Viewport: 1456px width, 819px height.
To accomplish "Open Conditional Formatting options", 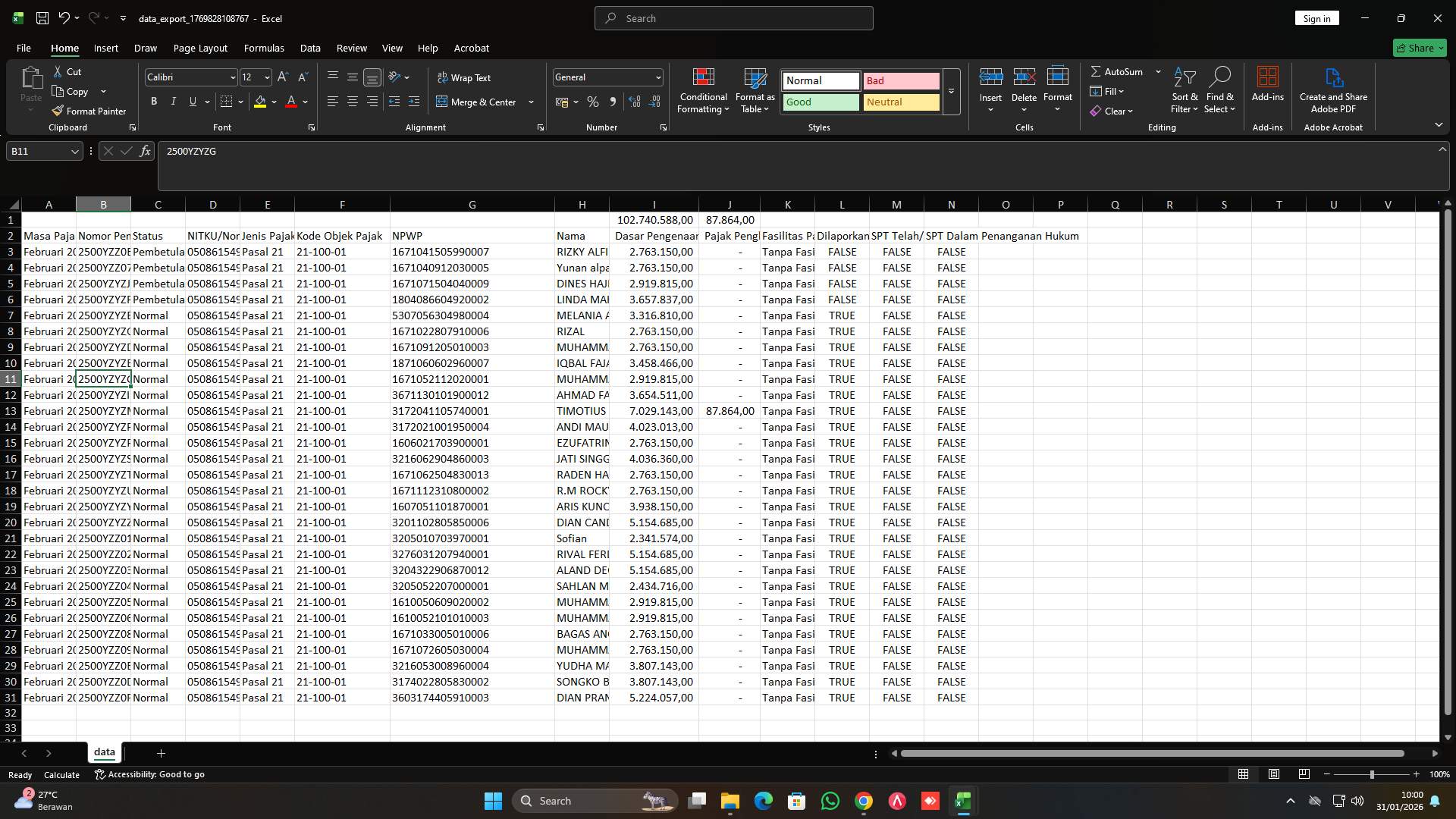I will pos(703,91).
